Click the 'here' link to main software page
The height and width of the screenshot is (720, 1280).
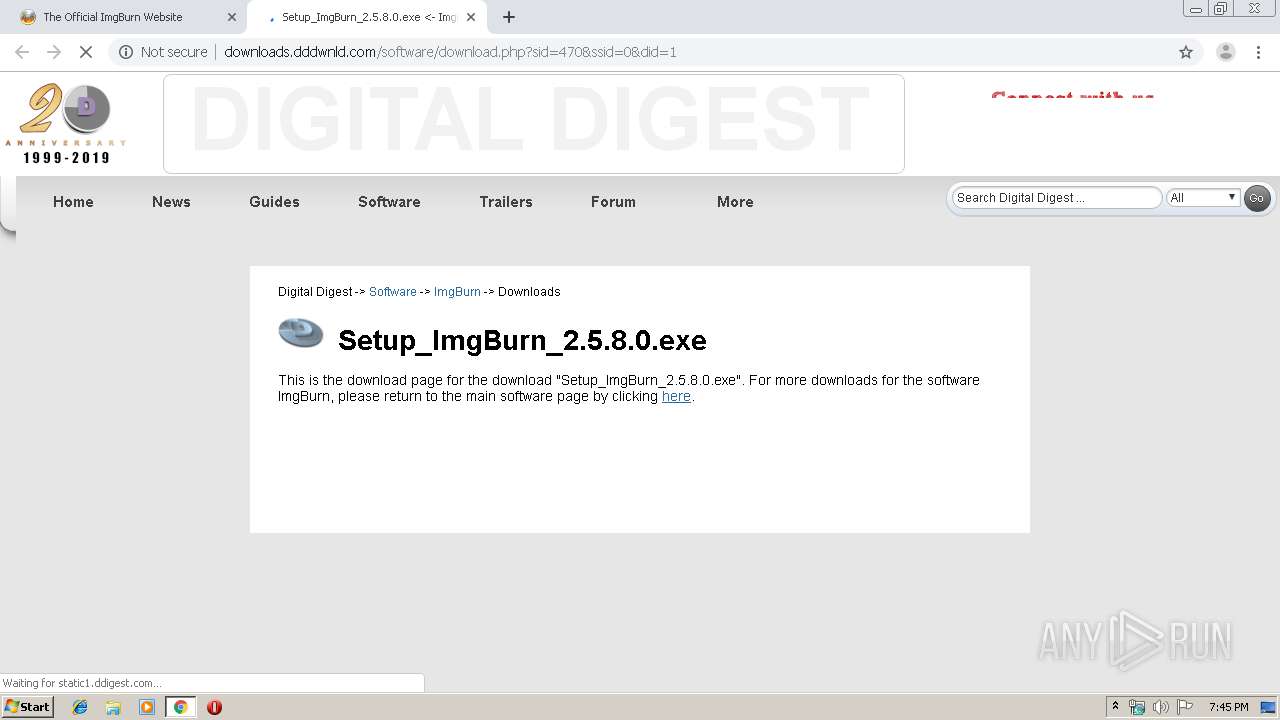676,396
